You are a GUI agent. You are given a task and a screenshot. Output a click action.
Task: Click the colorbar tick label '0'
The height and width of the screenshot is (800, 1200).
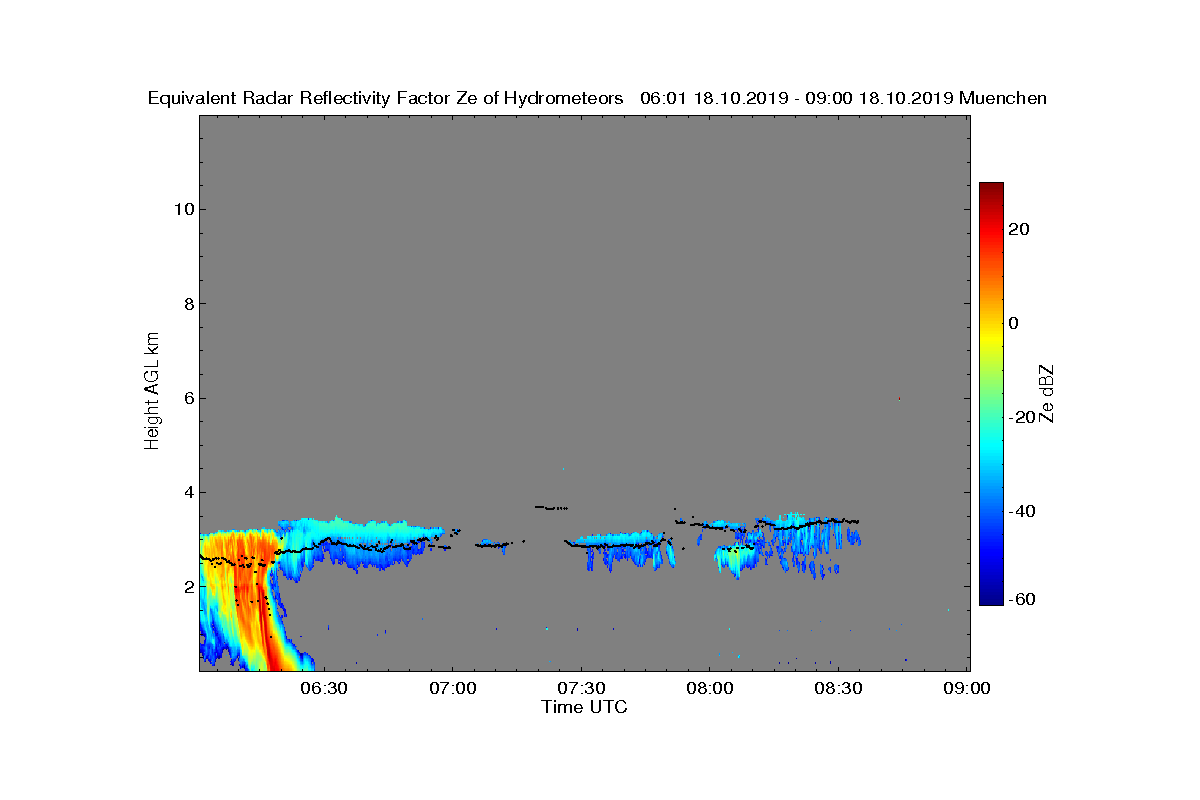pos(1014,323)
